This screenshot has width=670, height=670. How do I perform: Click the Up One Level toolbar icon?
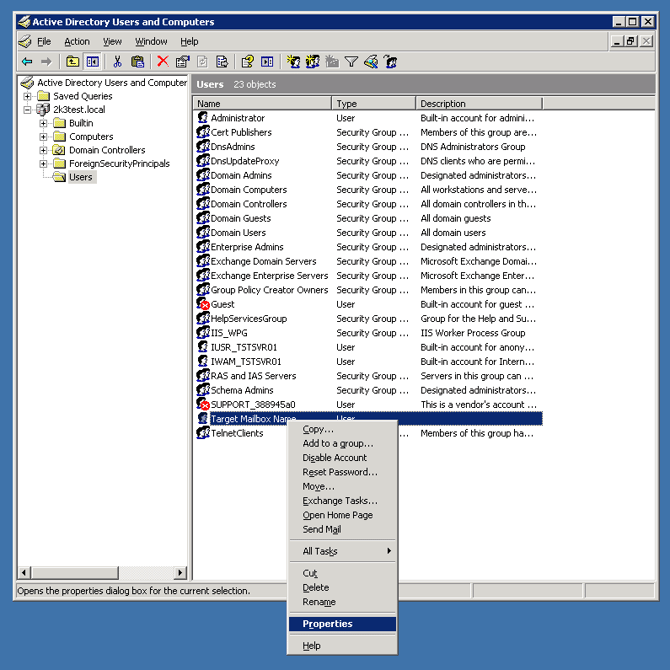(x=73, y=62)
